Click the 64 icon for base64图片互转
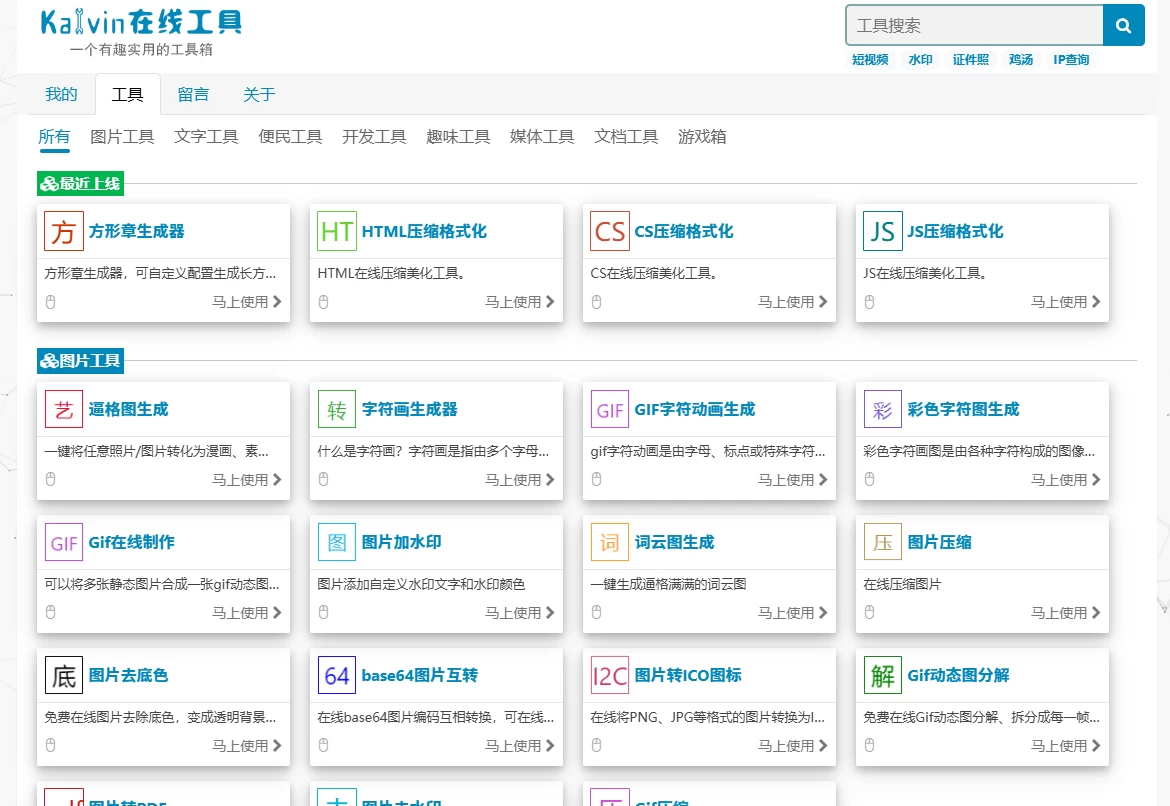Screen dimensions: 1170x806 337,675
